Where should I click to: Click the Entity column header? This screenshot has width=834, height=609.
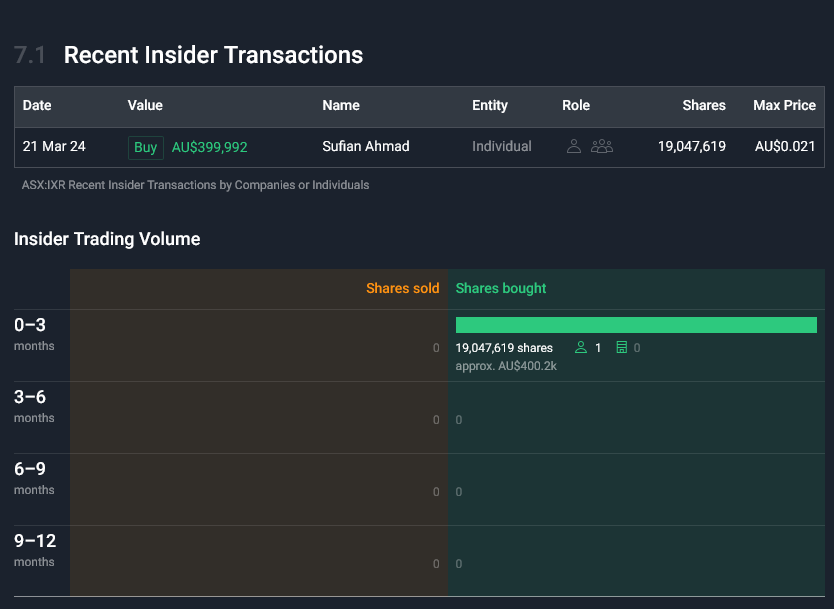pos(490,105)
